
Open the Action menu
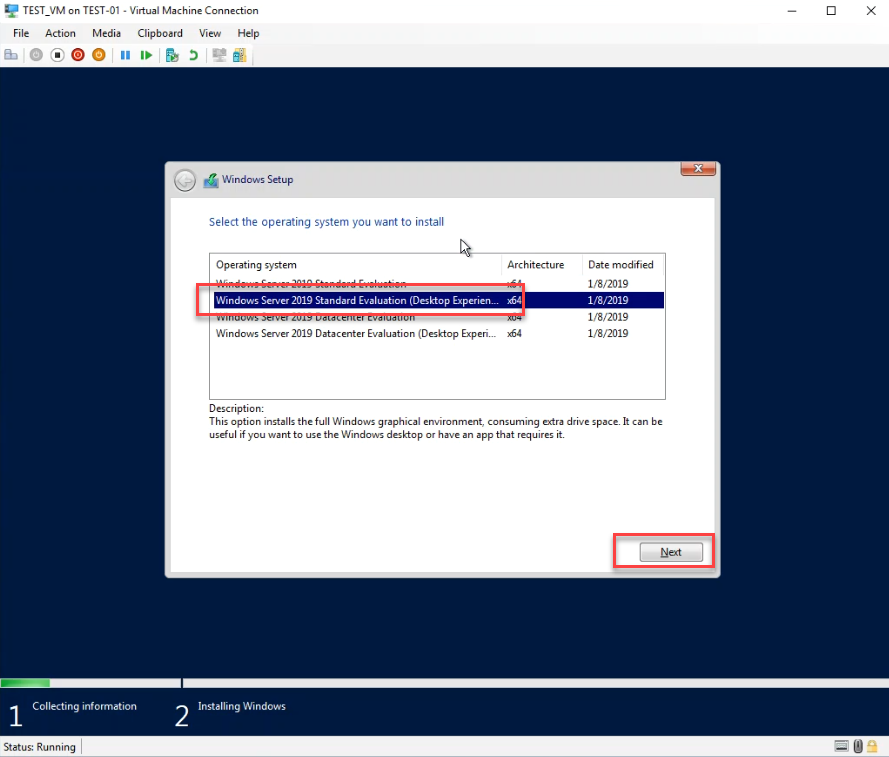[x=60, y=33]
